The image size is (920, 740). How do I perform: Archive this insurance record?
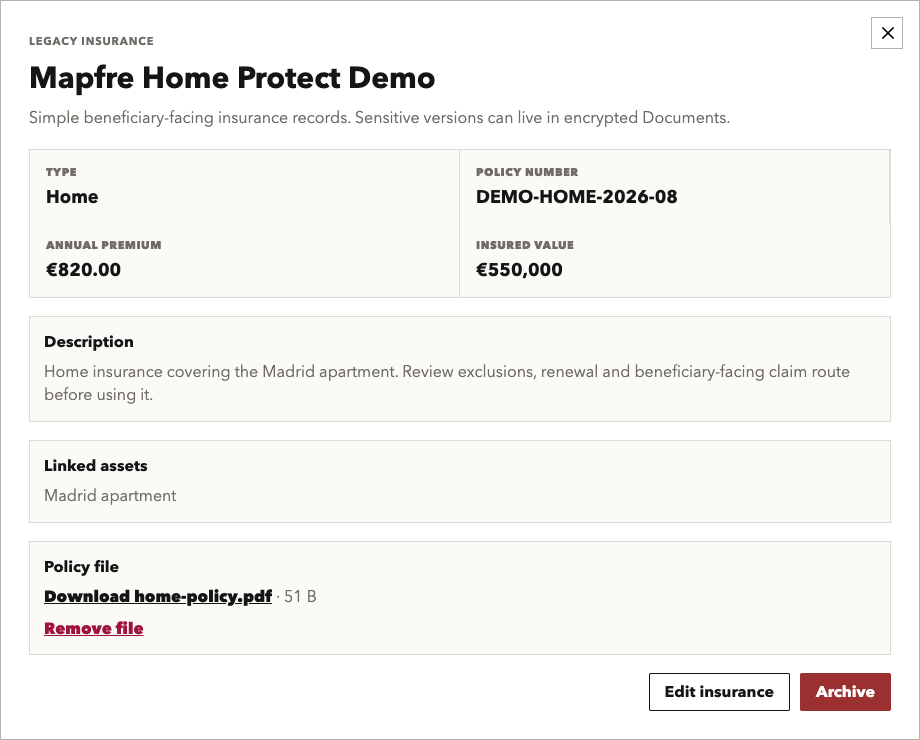(x=845, y=692)
